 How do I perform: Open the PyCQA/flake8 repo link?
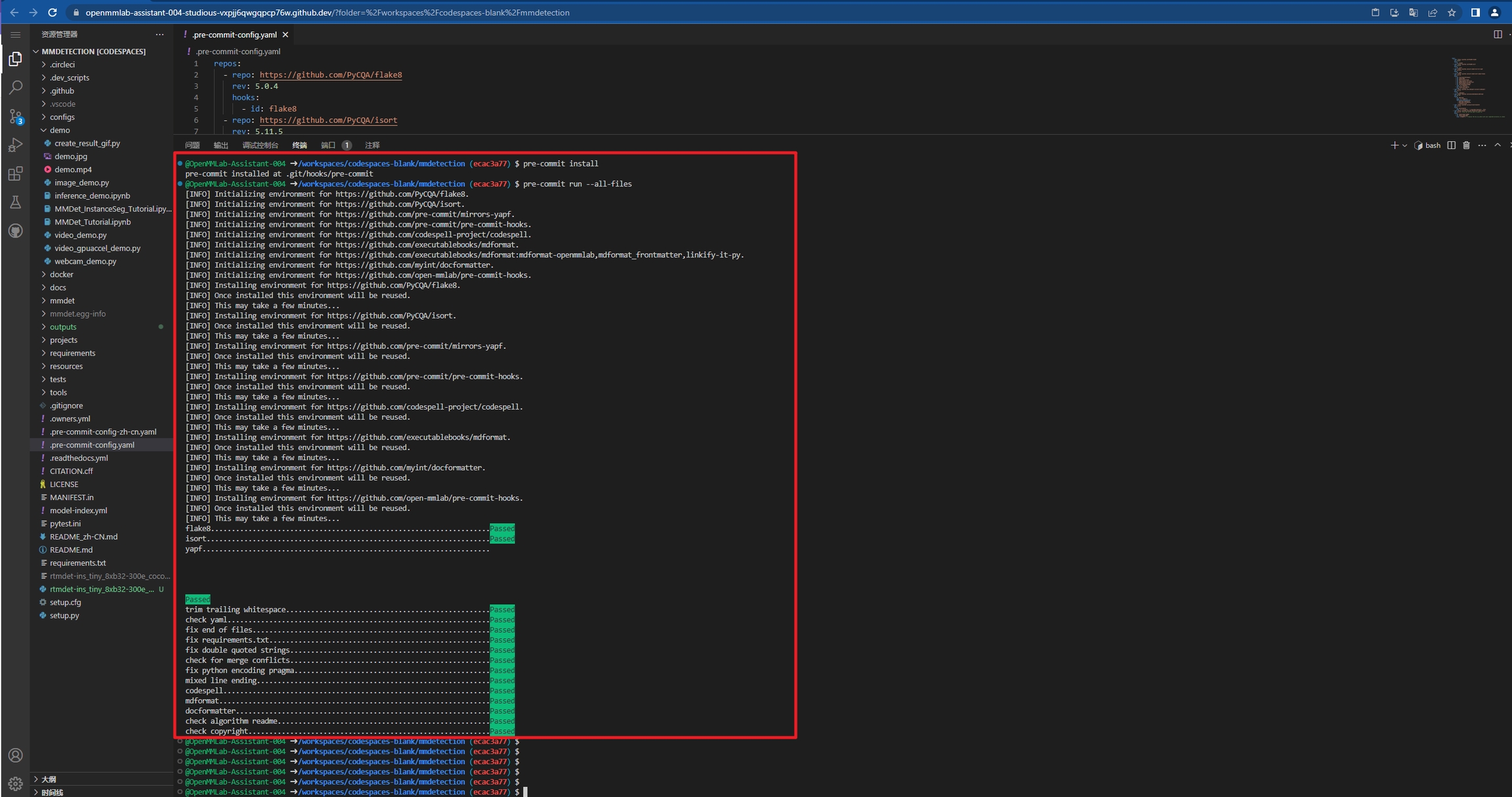pos(331,75)
